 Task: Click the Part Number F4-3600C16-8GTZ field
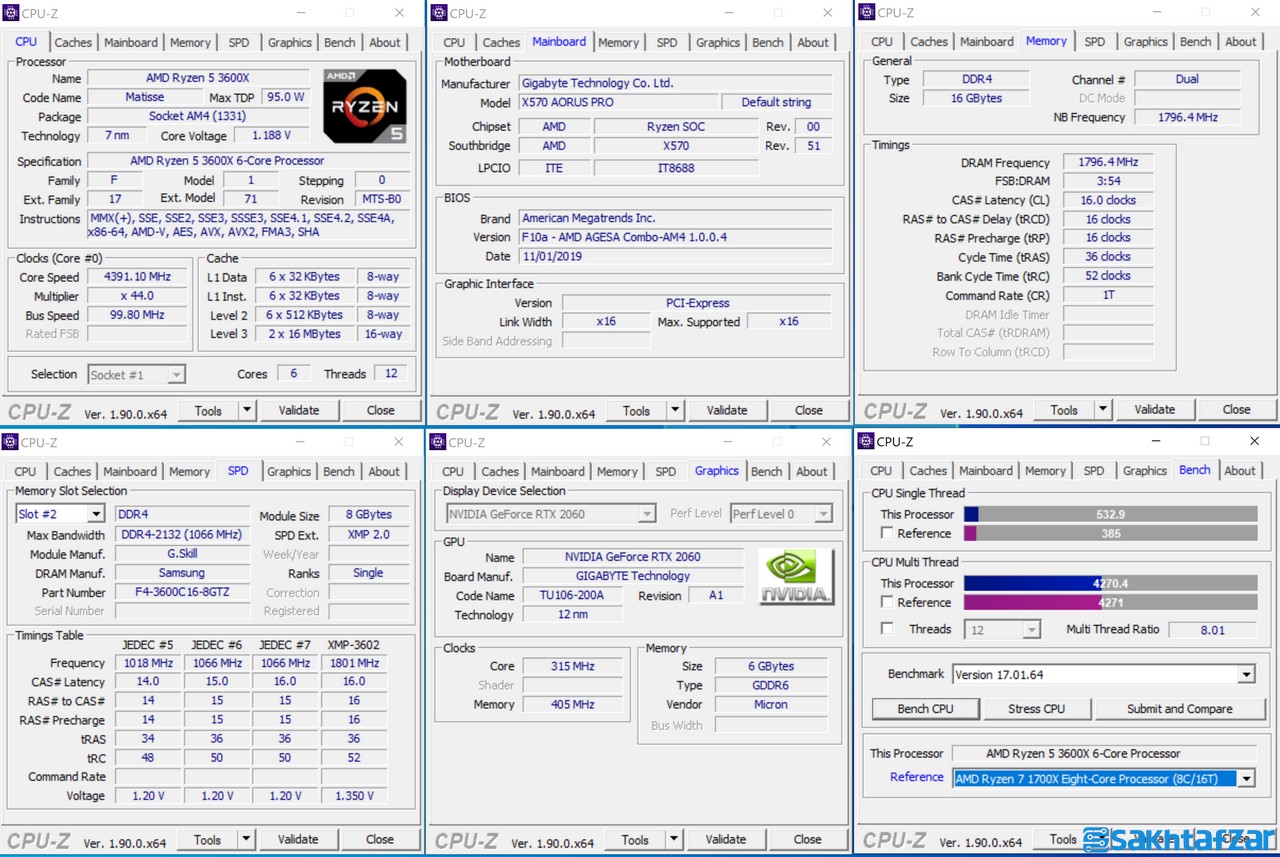[x=182, y=592]
